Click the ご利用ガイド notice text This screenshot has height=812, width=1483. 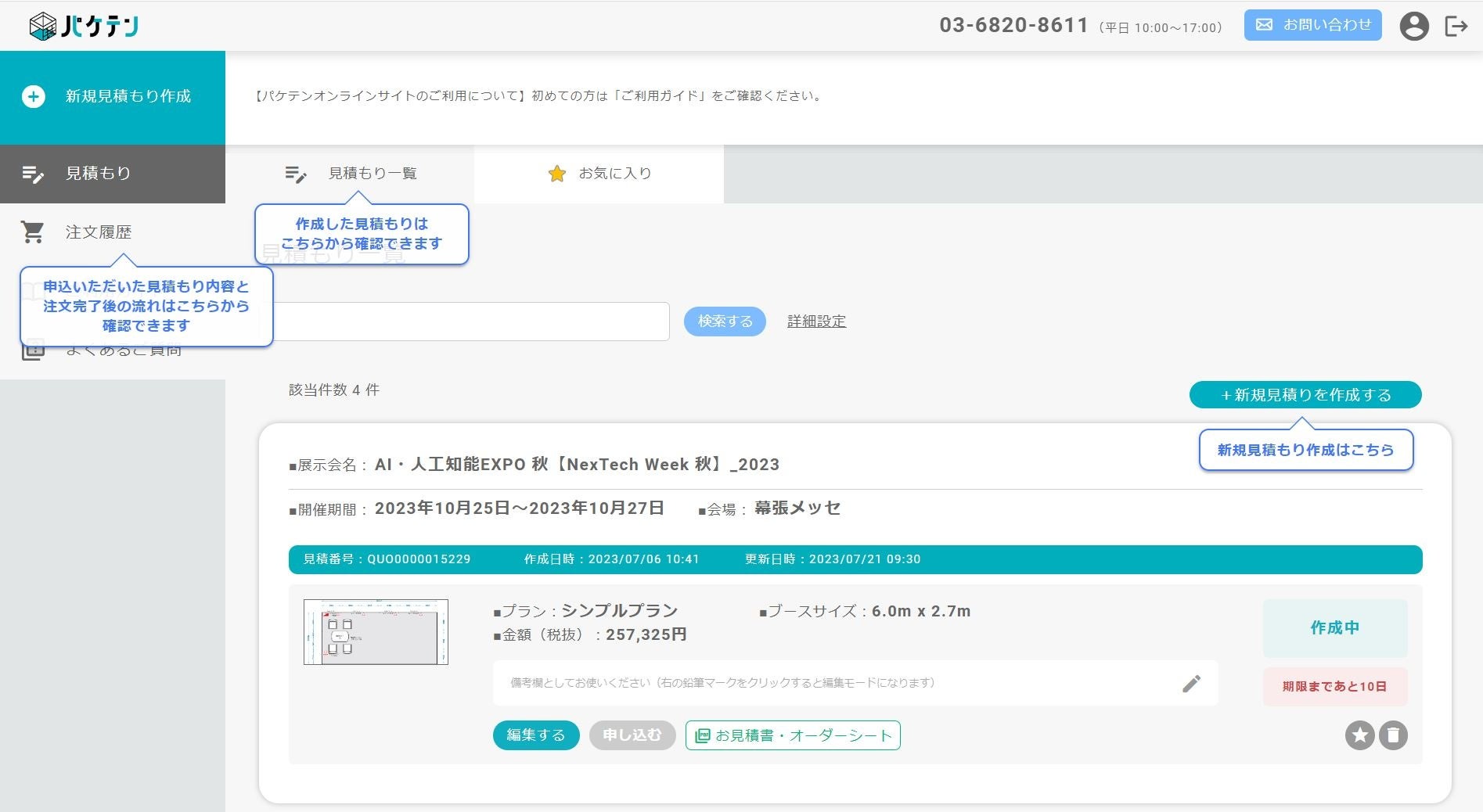click(538, 96)
